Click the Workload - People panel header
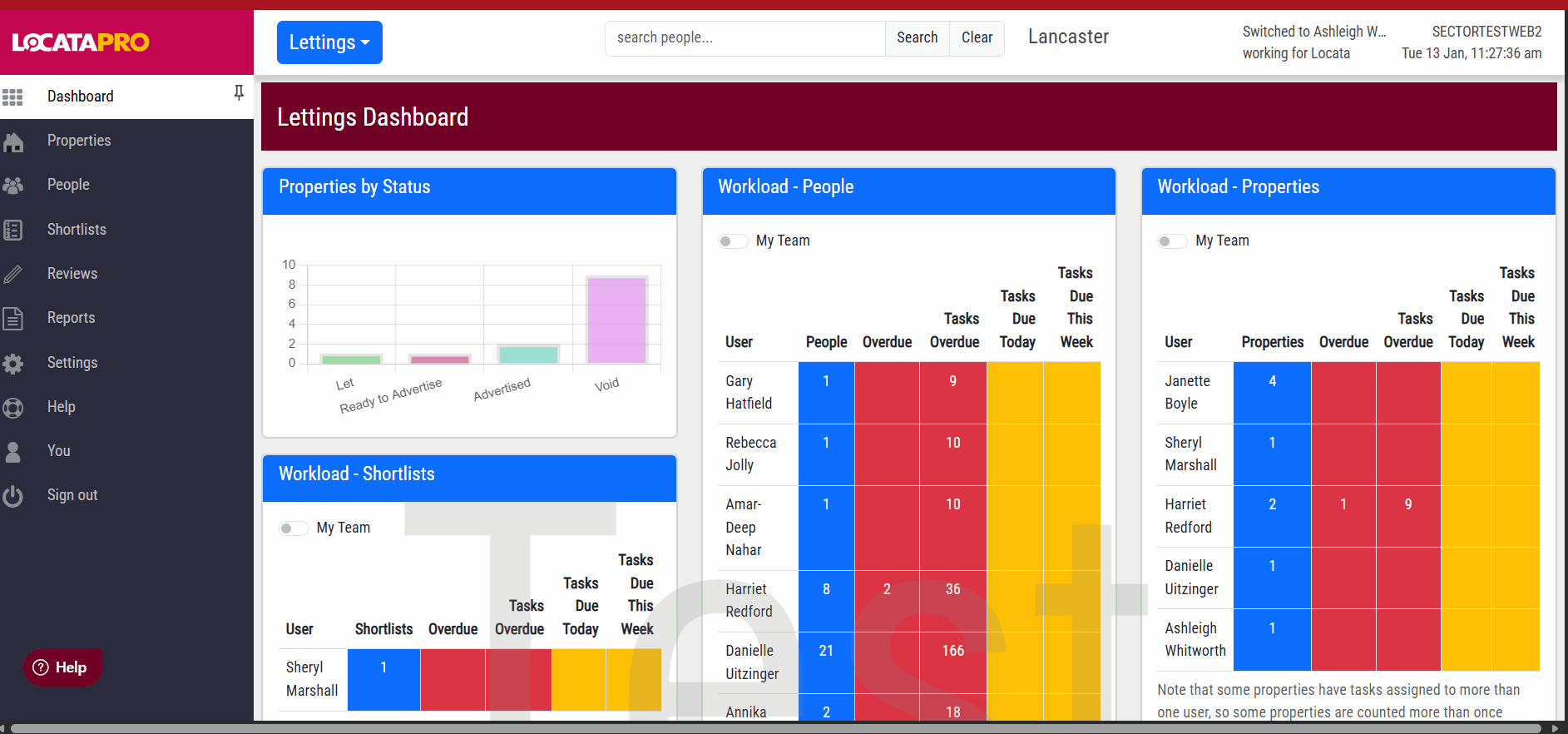The height and width of the screenshot is (734, 1568). [908, 191]
